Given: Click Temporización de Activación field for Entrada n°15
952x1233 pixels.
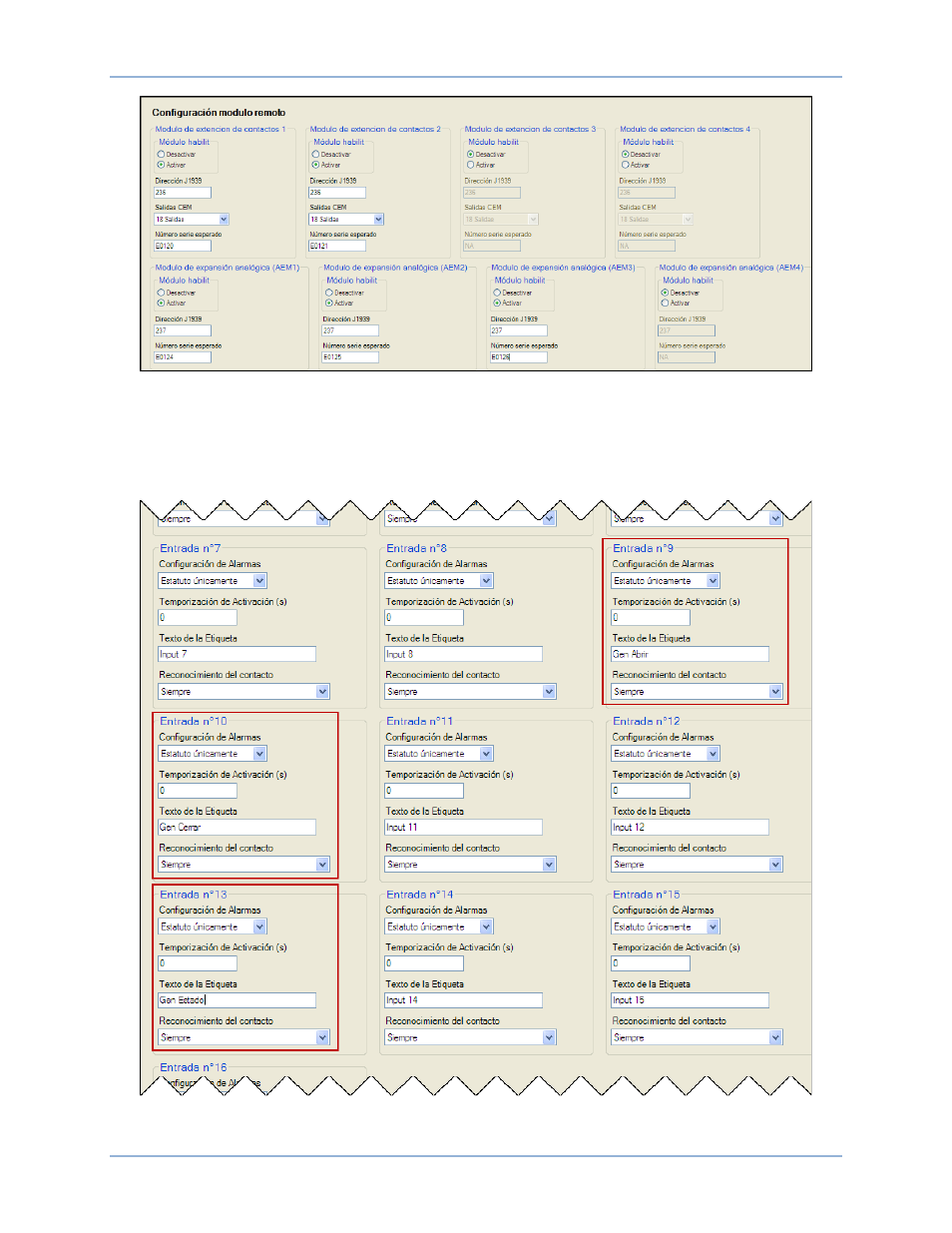Looking at the screenshot, I should [x=651, y=963].
